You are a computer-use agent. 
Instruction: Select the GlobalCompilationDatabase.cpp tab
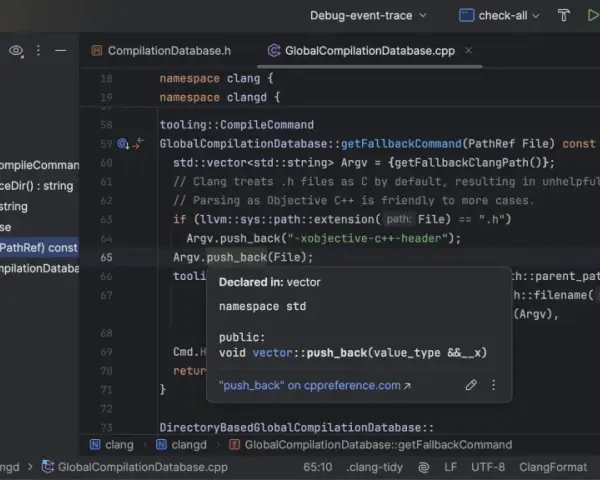(362, 51)
